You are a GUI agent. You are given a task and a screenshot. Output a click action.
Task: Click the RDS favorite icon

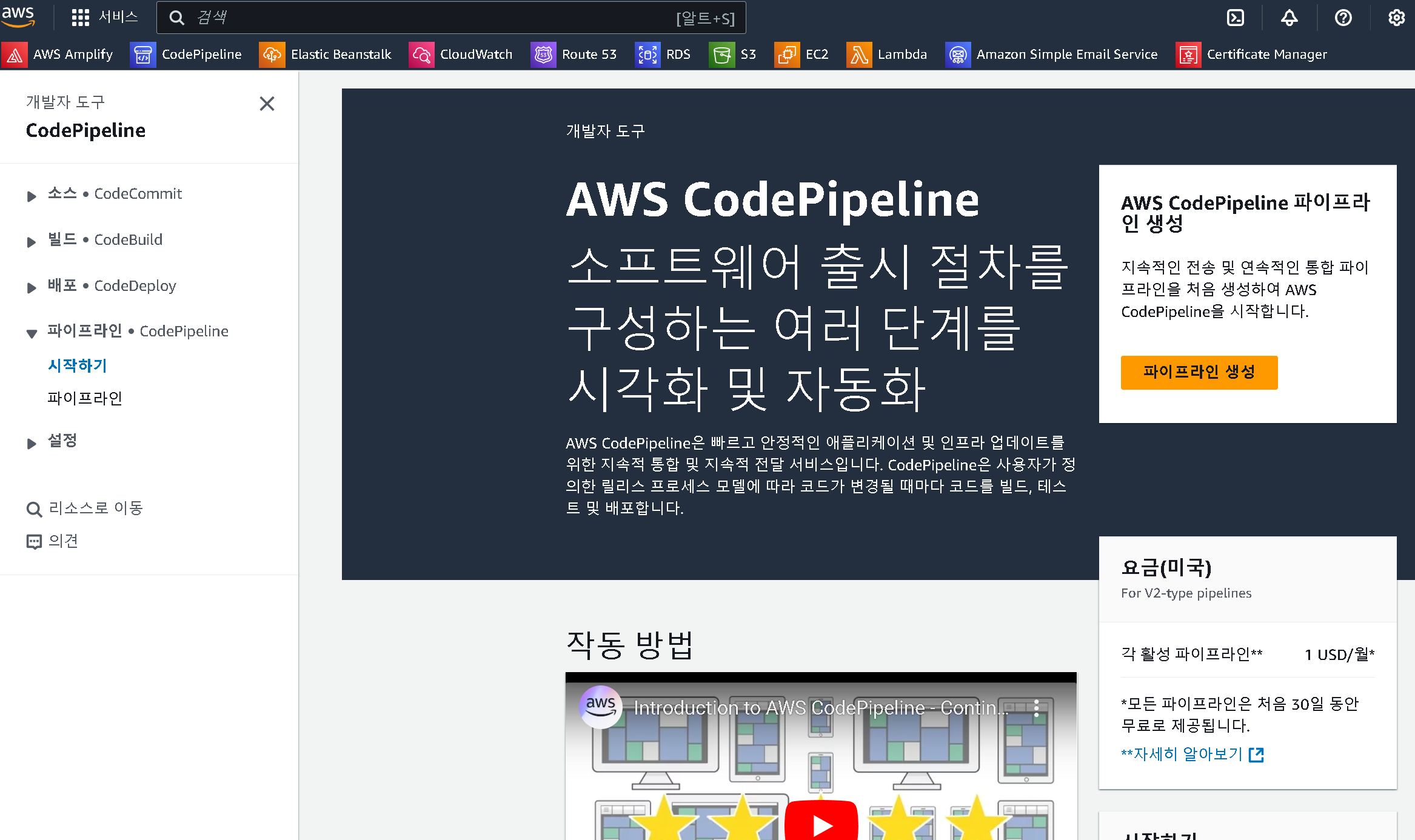point(647,55)
